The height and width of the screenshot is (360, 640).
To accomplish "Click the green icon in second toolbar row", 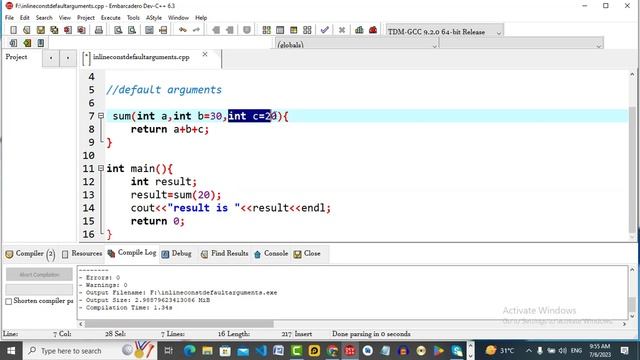I will pyautogui.click(x=27, y=43).
